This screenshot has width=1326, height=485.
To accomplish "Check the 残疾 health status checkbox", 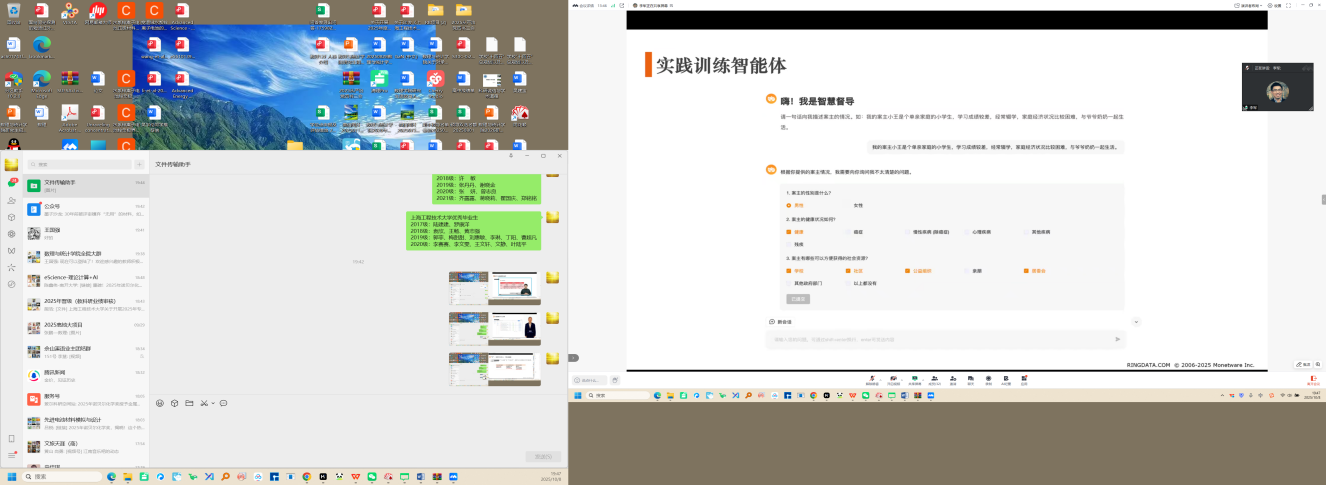I will pyautogui.click(x=789, y=244).
